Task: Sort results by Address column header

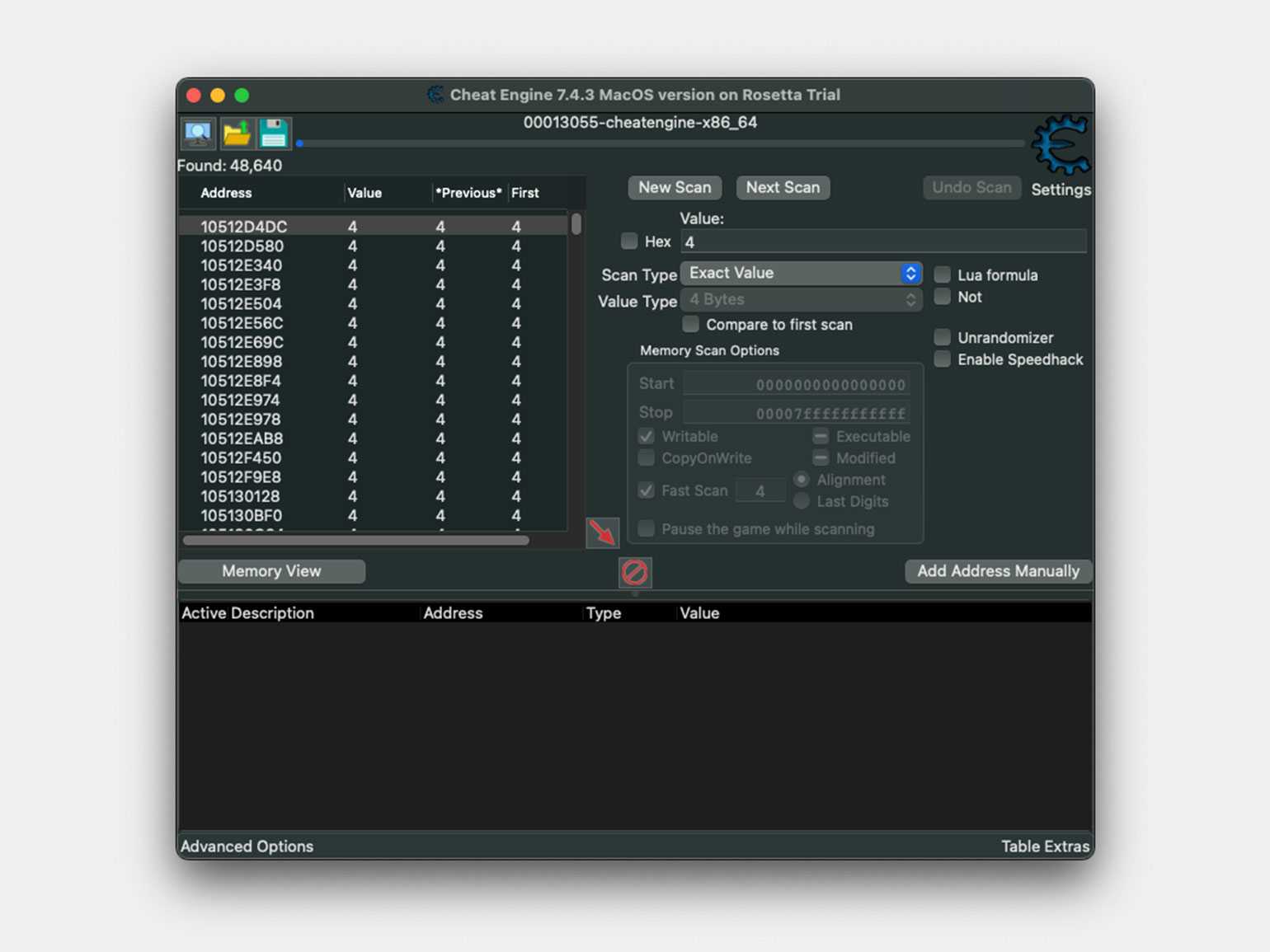Action: (226, 193)
